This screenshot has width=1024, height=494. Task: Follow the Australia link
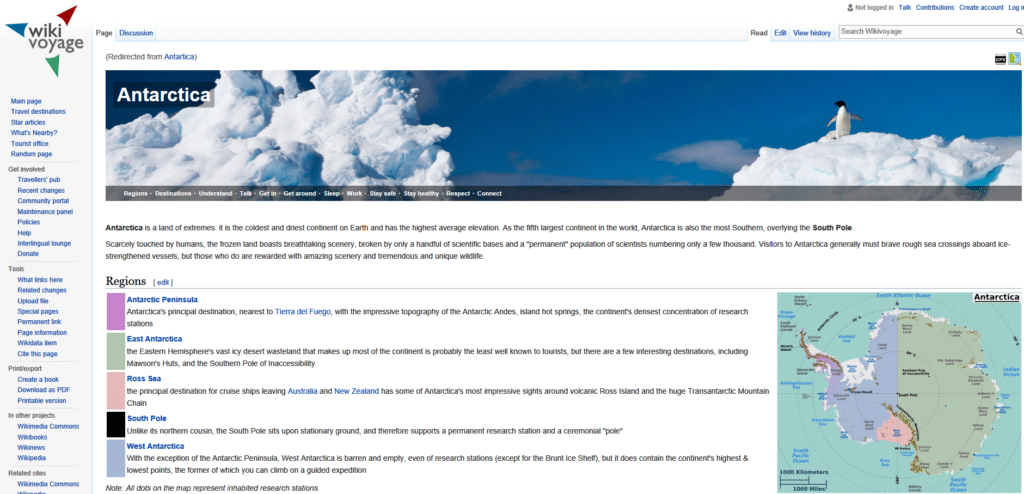click(302, 391)
